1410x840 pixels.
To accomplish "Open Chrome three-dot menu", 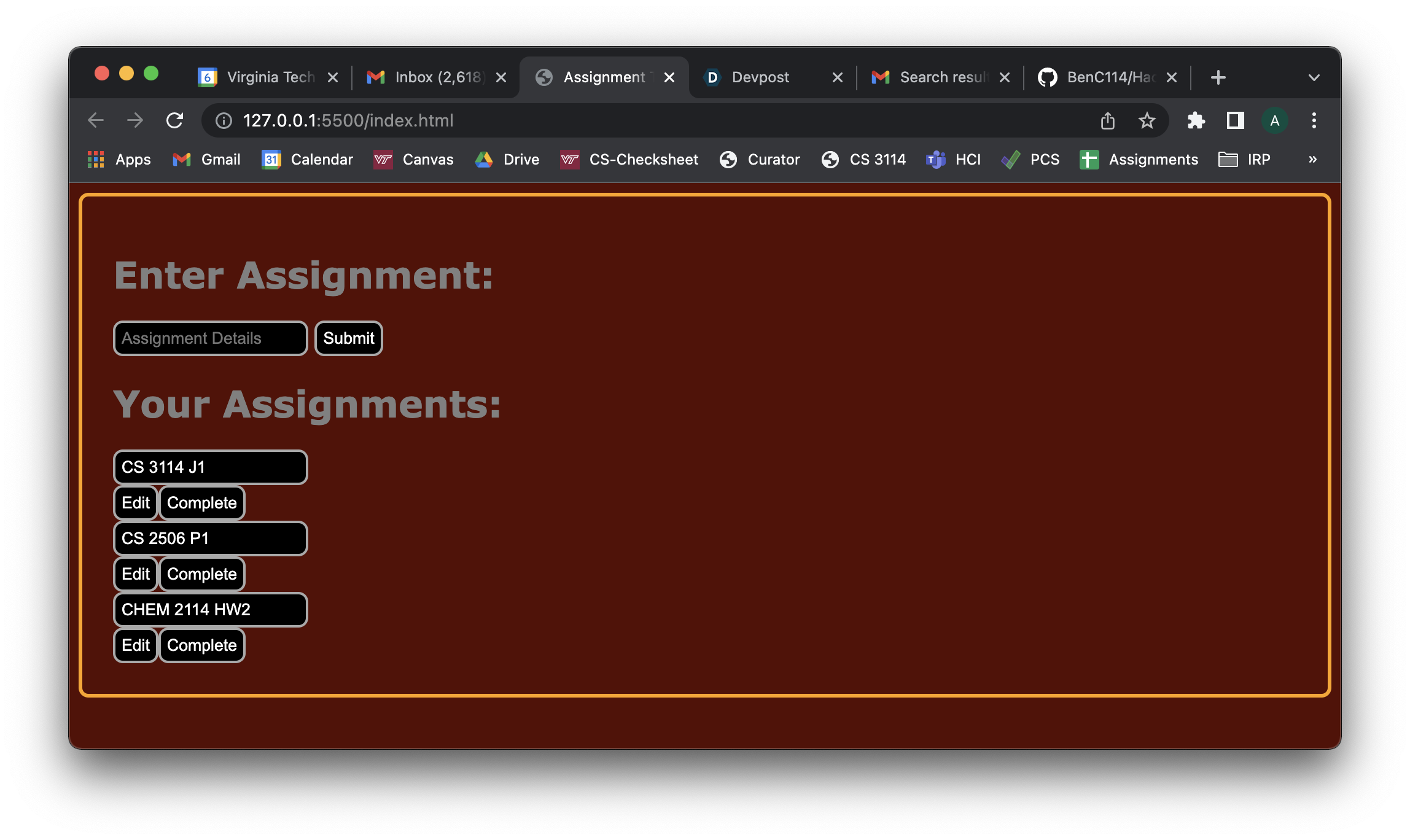I will (1314, 120).
